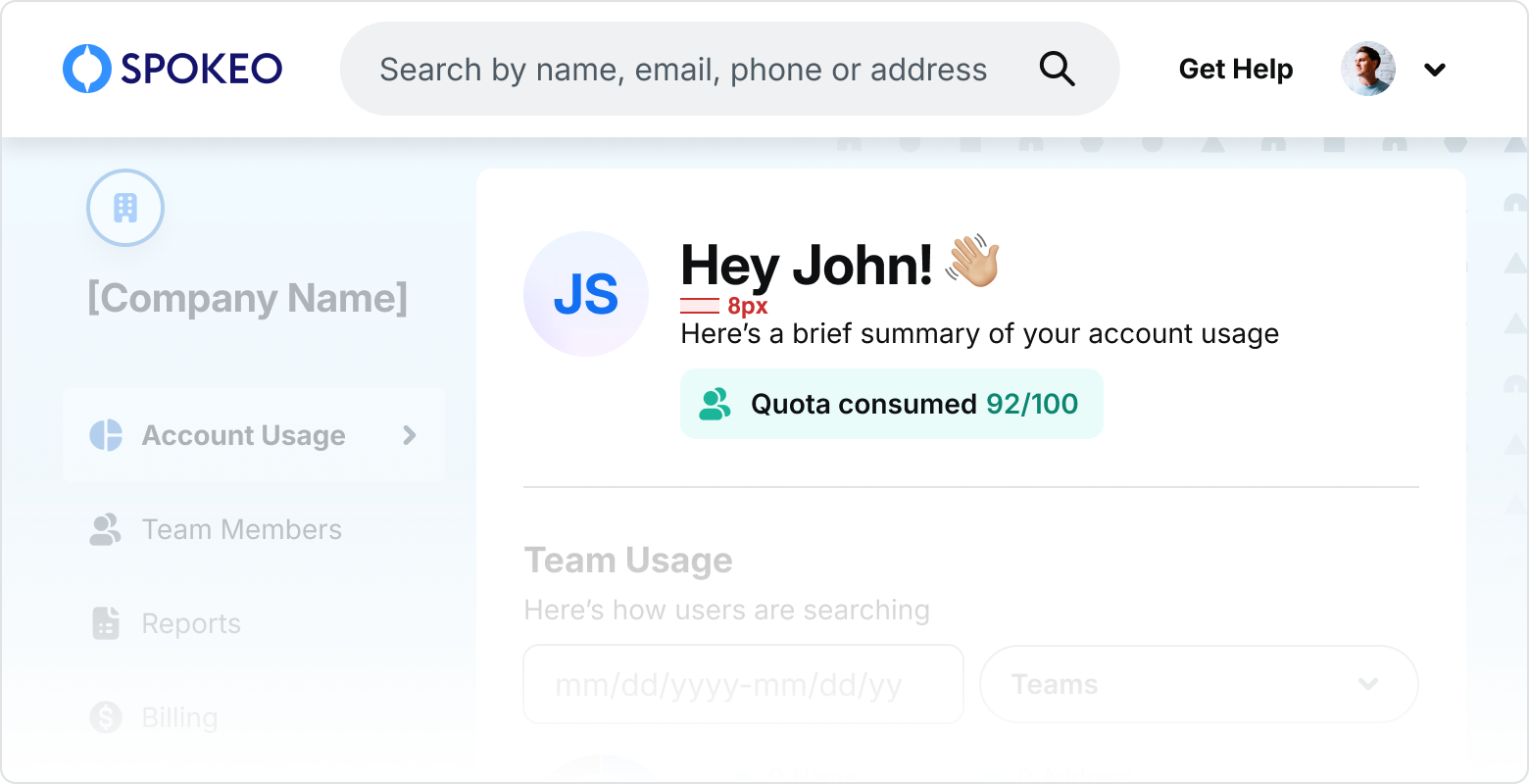Open Team Members in the sidebar

click(x=241, y=529)
